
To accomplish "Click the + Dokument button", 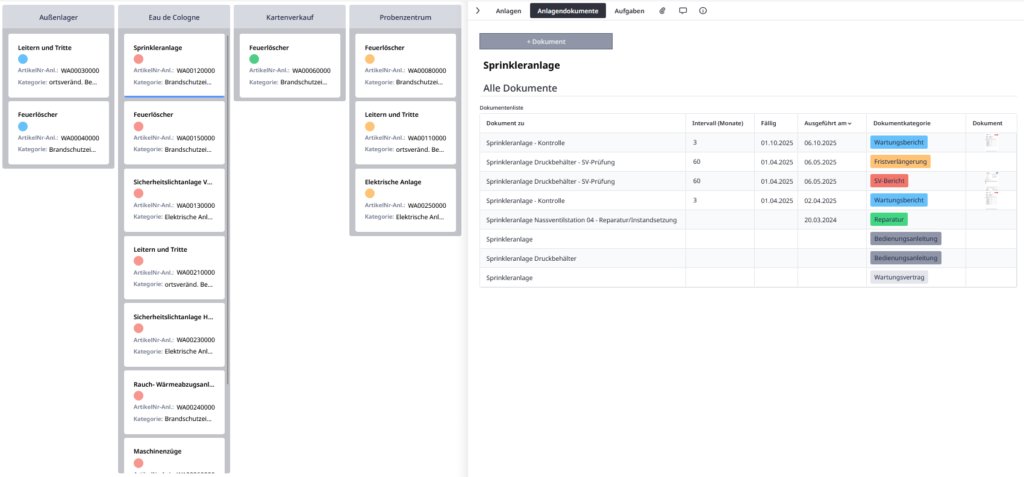I will [x=545, y=41].
